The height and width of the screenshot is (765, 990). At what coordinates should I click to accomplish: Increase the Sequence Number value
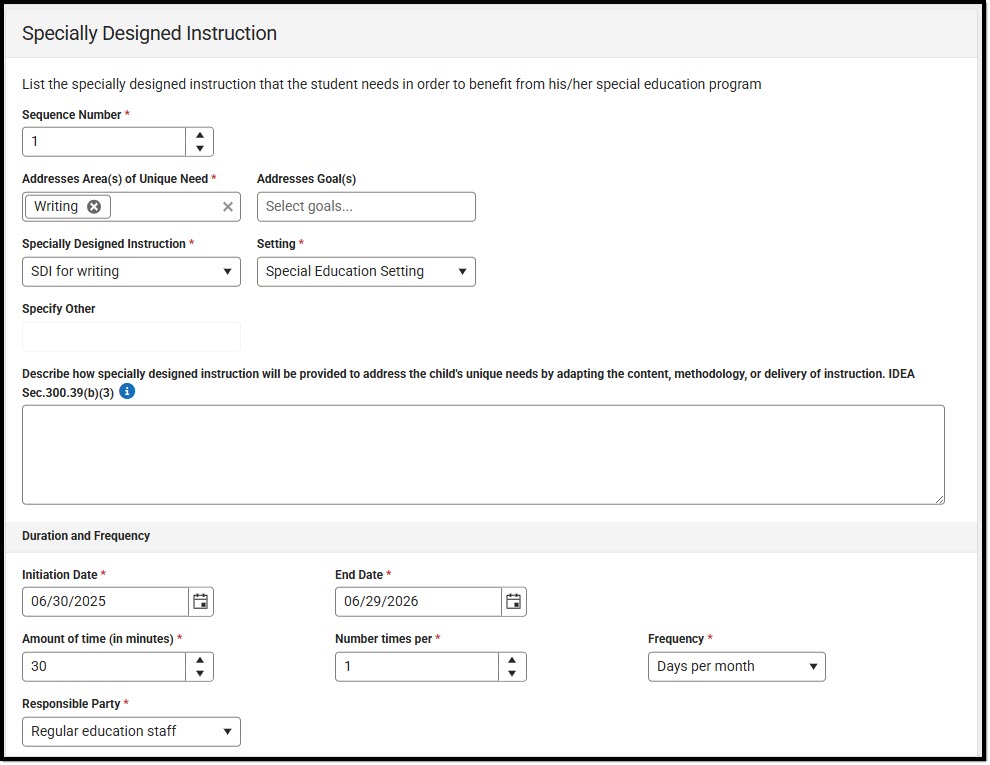pos(200,135)
